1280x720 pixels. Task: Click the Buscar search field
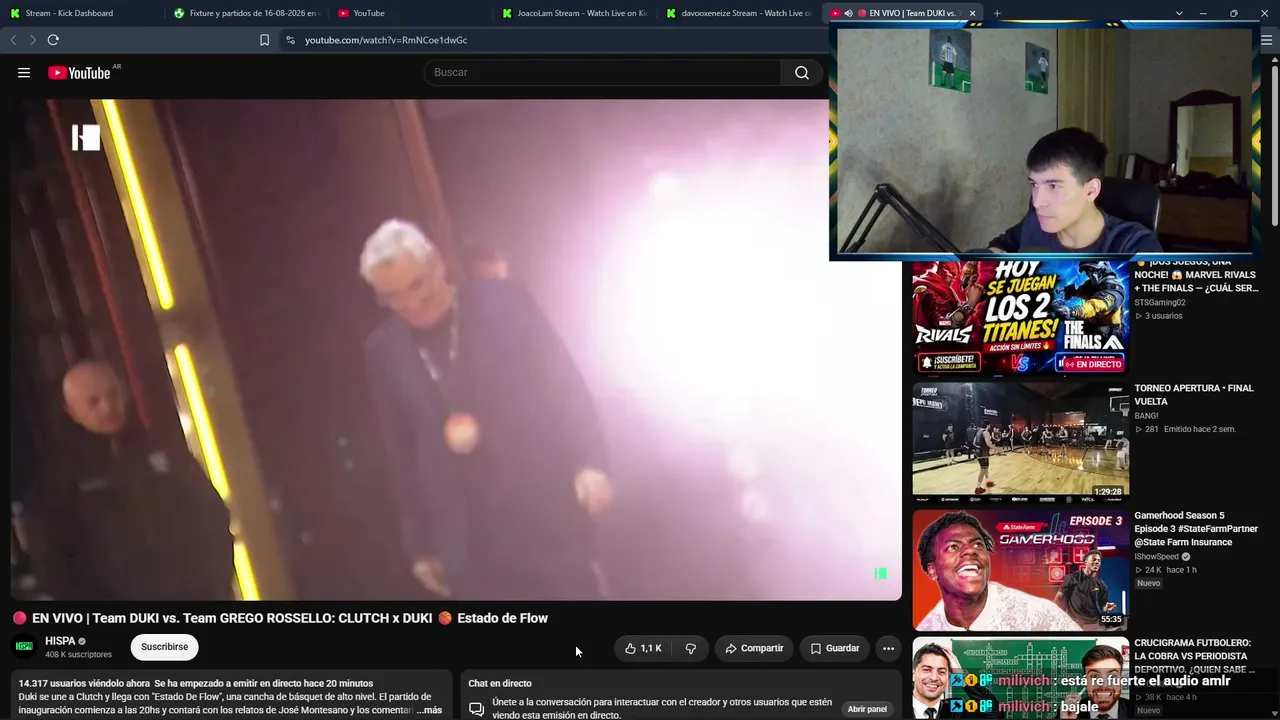click(x=602, y=73)
